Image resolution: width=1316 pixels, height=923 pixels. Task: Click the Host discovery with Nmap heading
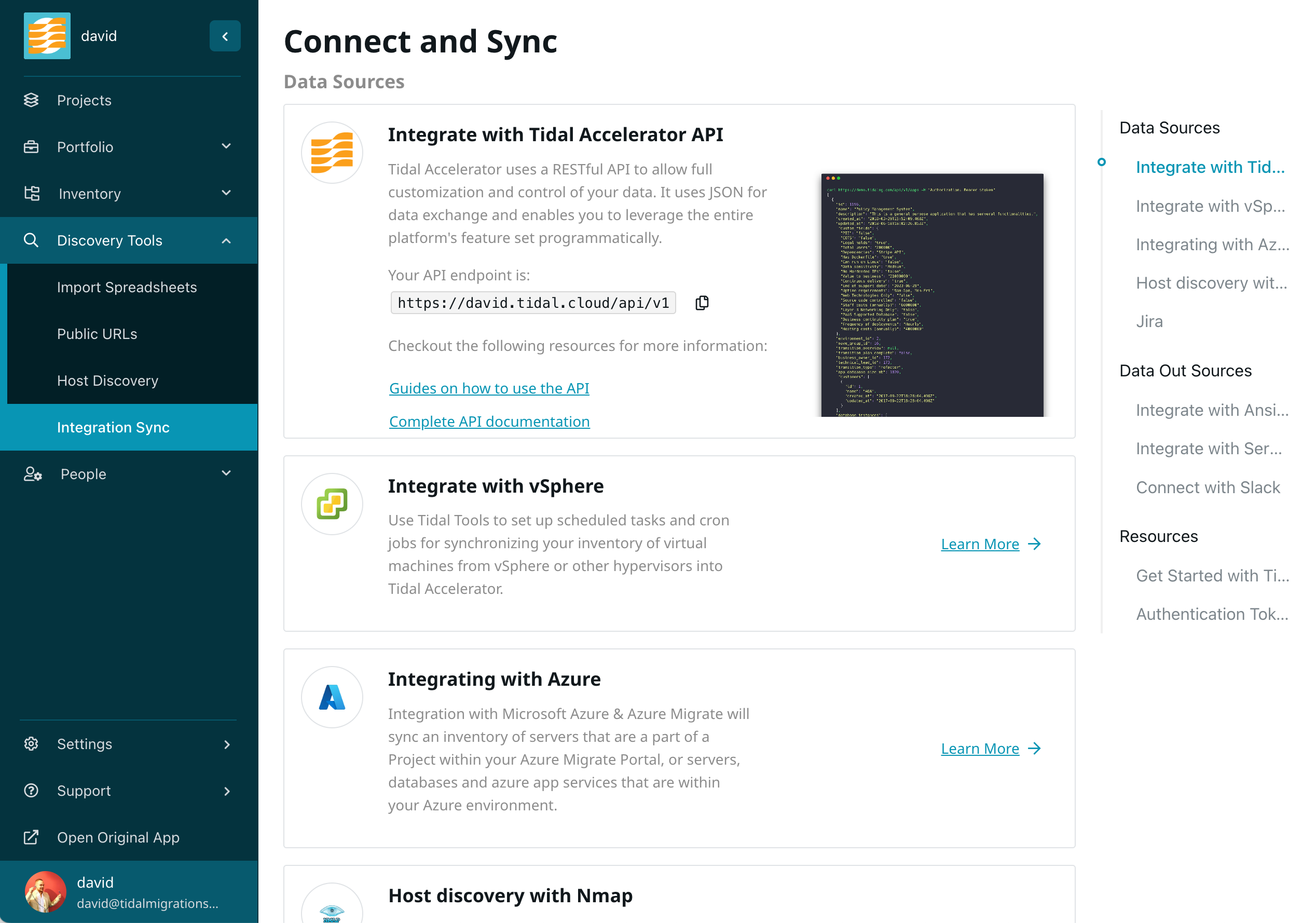click(x=510, y=895)
